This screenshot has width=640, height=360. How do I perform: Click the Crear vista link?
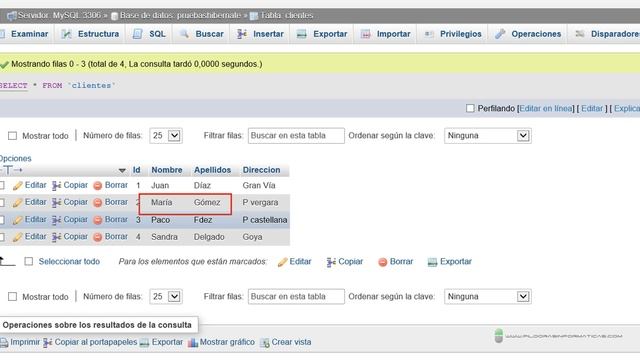click(291, 342)
